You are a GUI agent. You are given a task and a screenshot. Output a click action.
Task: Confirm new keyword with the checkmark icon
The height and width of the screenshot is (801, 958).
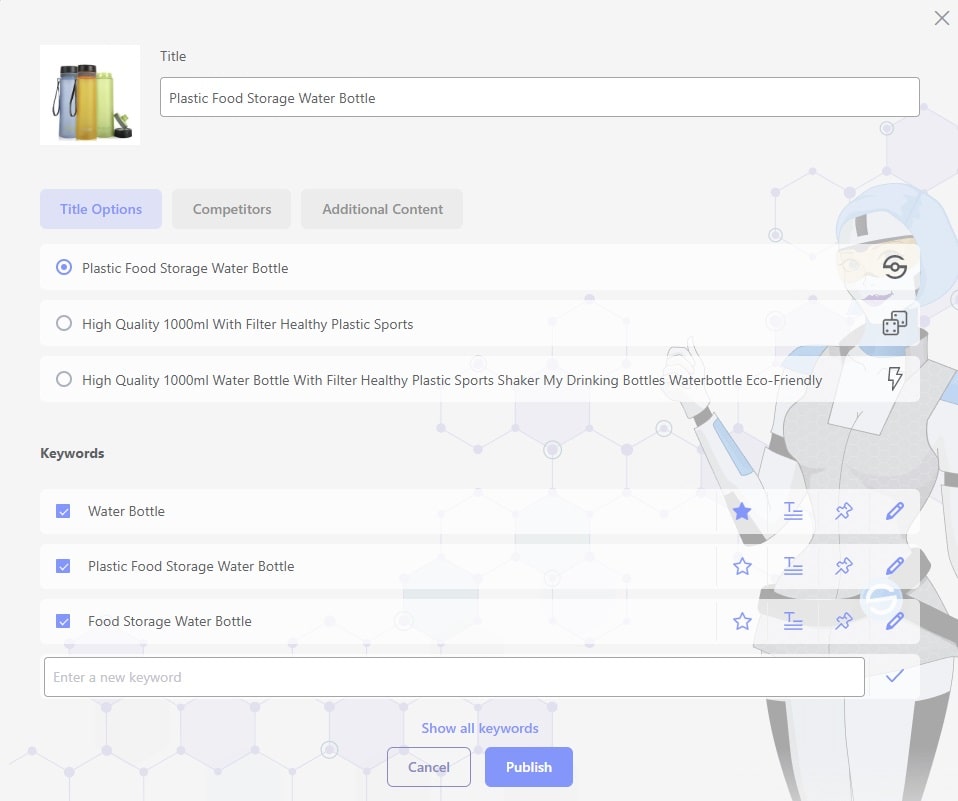(893, 677)
